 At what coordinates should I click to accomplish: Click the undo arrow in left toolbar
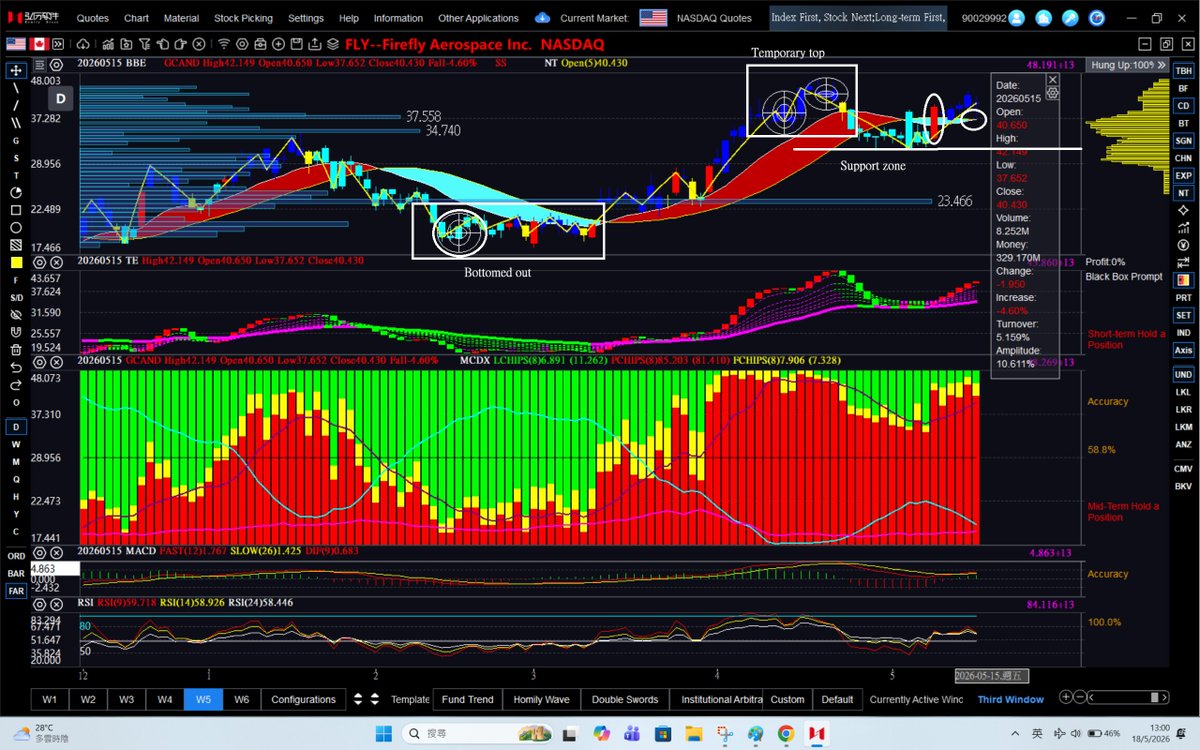click(16, 367)
